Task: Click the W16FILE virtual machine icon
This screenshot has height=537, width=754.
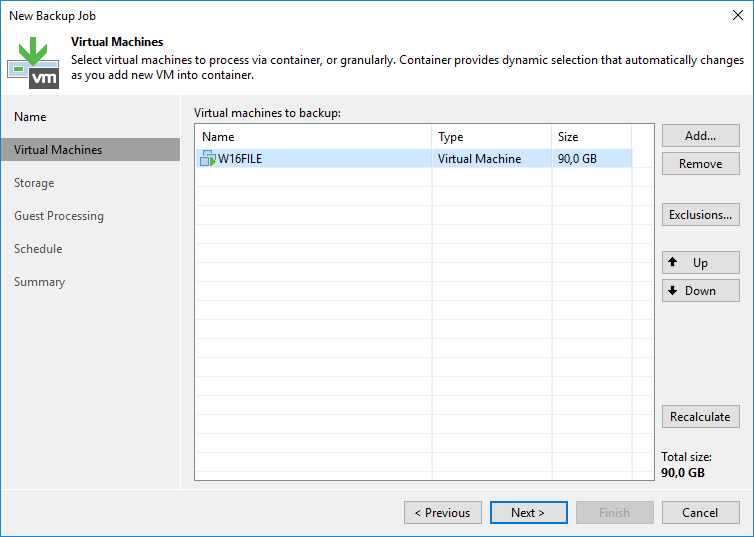Action: (208, 159)
